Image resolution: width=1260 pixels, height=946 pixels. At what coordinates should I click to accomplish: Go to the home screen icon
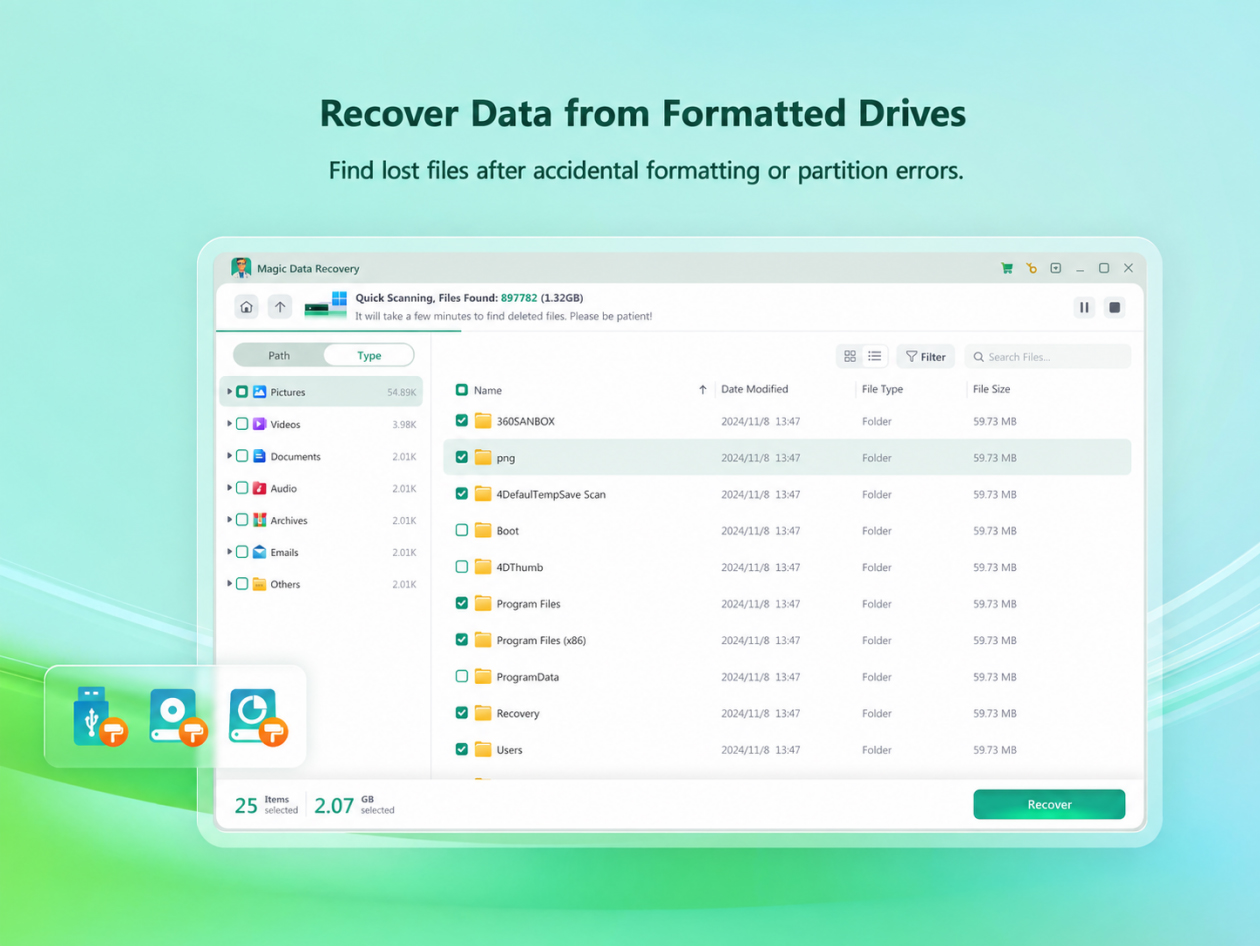click(x=247, y=307)
